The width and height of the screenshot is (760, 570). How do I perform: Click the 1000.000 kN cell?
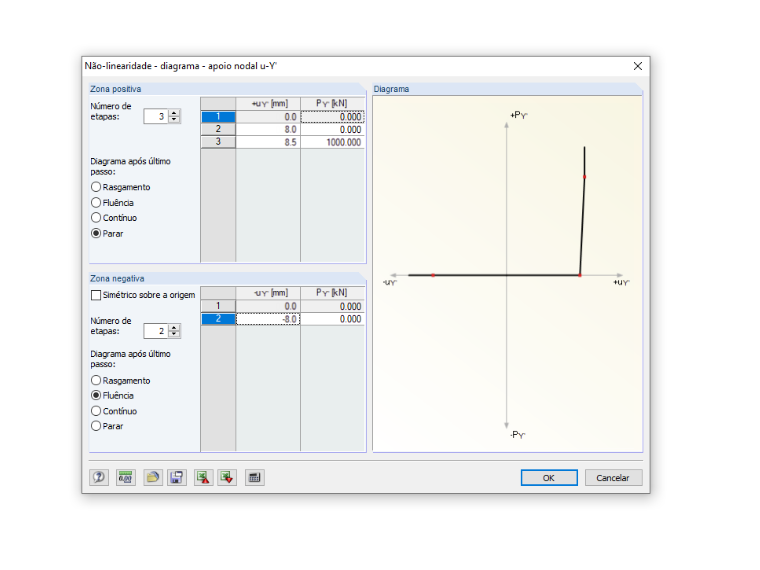click(x=332, y=142)
